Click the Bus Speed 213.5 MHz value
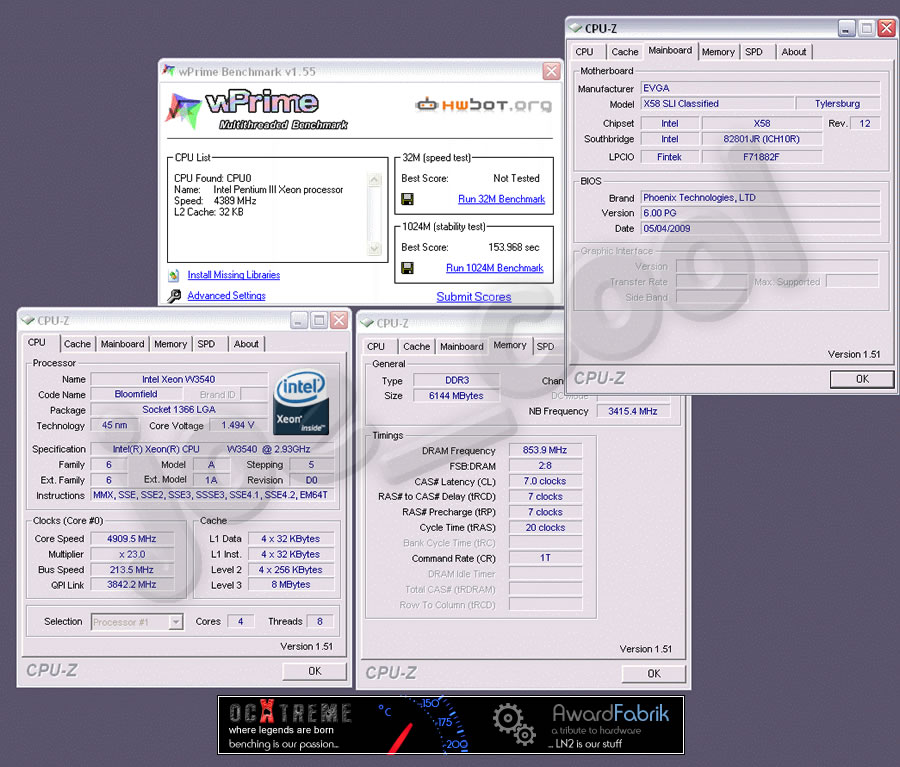 (x=131, y=570)
